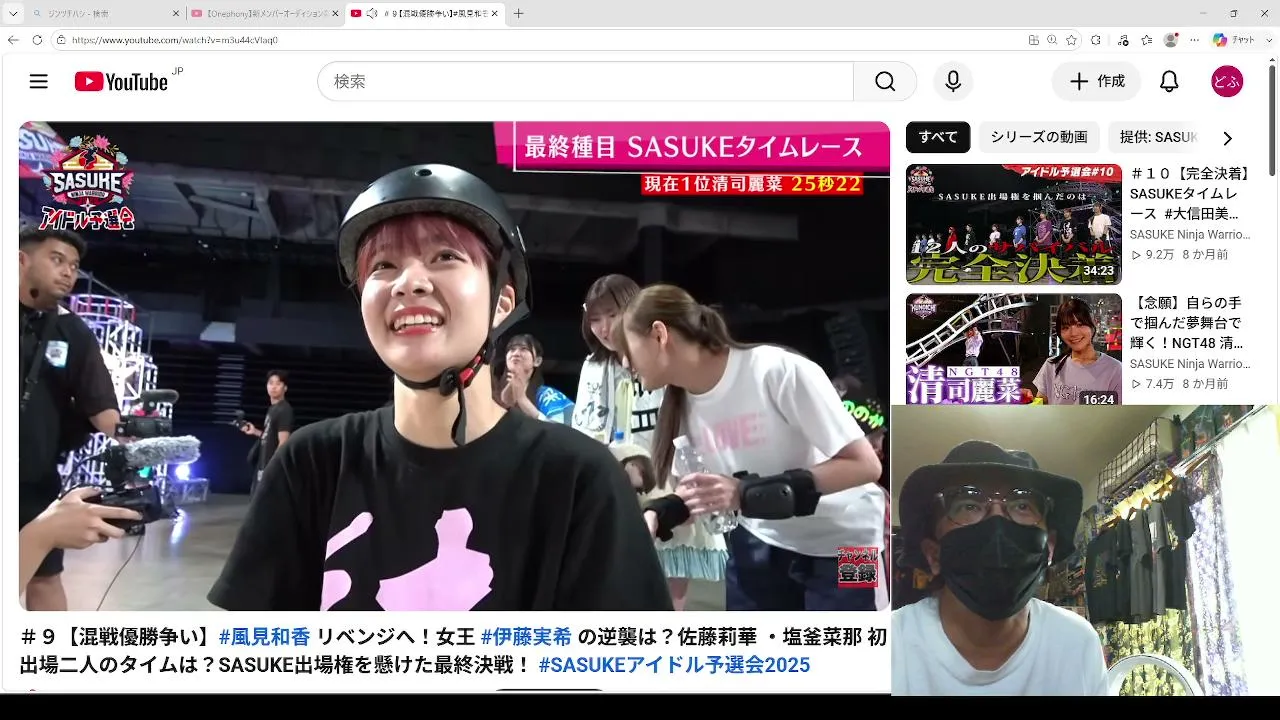1280x720 pixels.
Task: Open the ＃１０【完全決着】 video title
Action: (x=1191, y=194)
